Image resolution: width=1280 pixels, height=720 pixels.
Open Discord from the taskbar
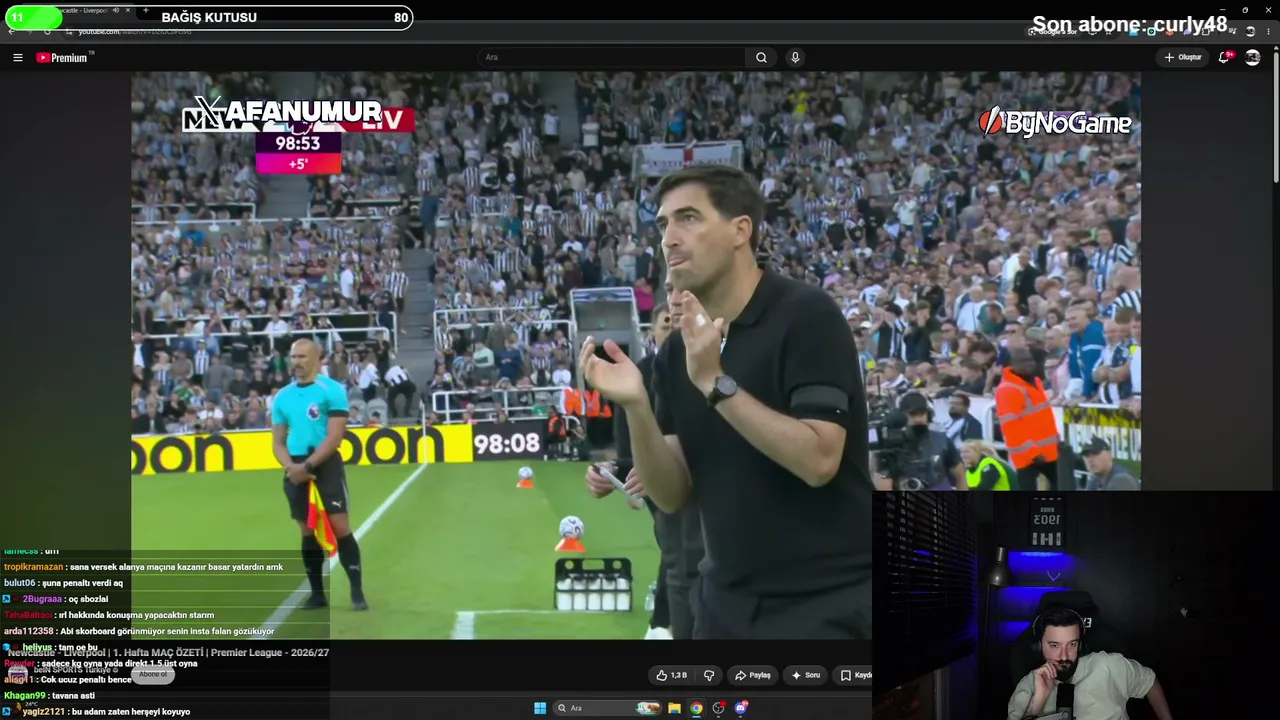point(740,708)
